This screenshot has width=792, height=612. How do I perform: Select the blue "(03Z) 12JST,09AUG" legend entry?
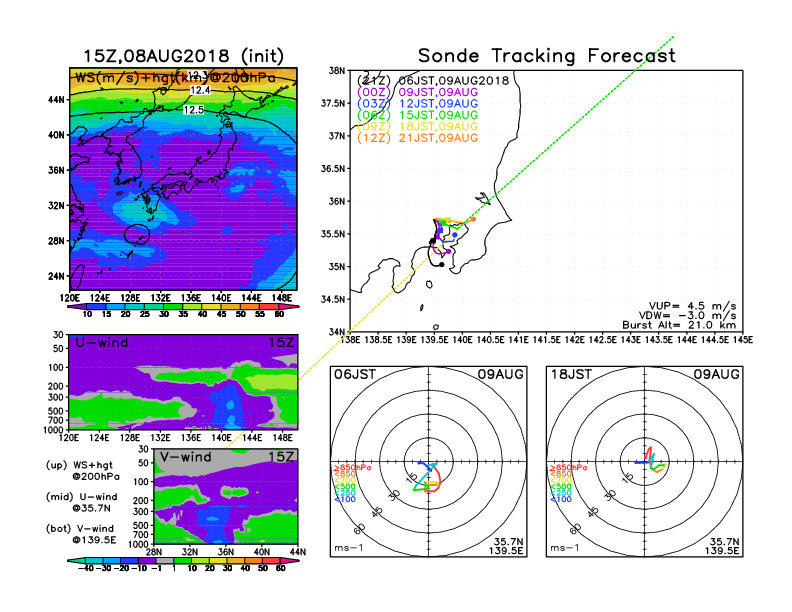coord(417,104)
